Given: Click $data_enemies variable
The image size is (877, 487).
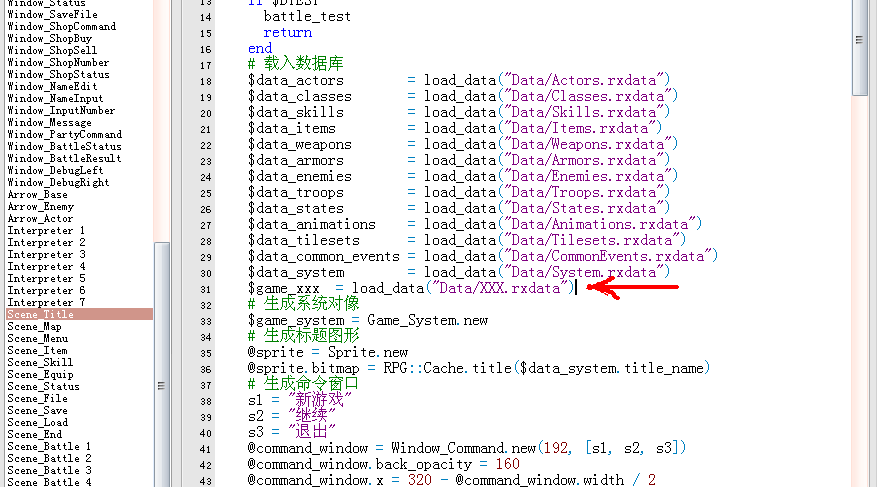Looking at the screenshot, I should coord(300,177).
